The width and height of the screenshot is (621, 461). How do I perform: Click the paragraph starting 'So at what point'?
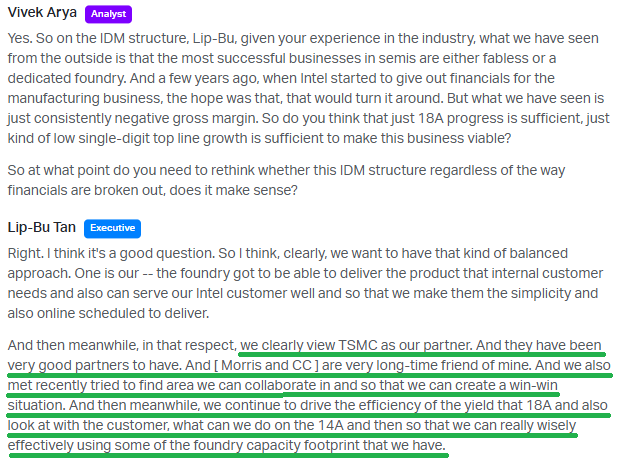[286, 180]
